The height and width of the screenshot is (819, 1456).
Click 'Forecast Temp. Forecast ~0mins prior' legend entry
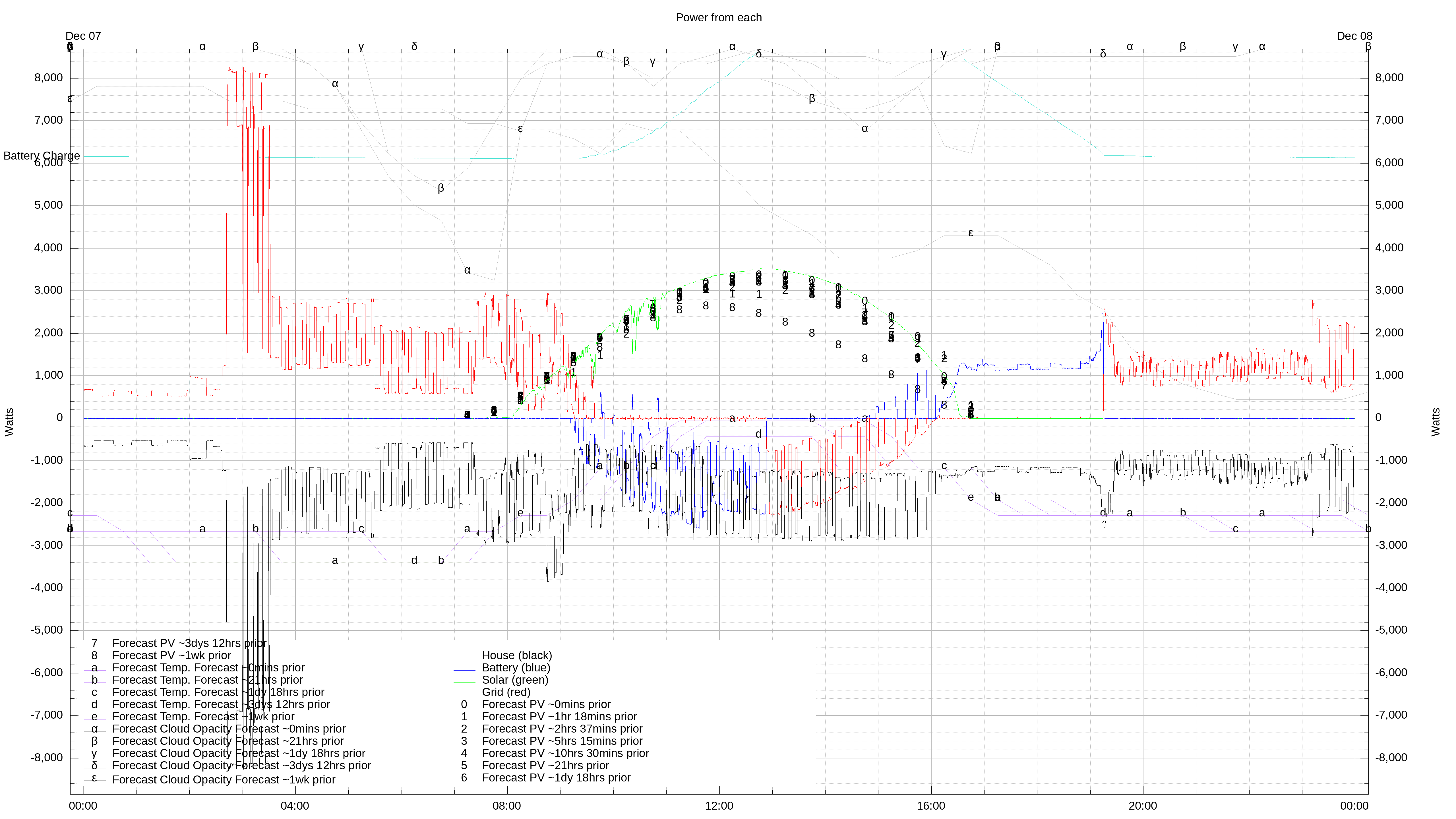208,667
